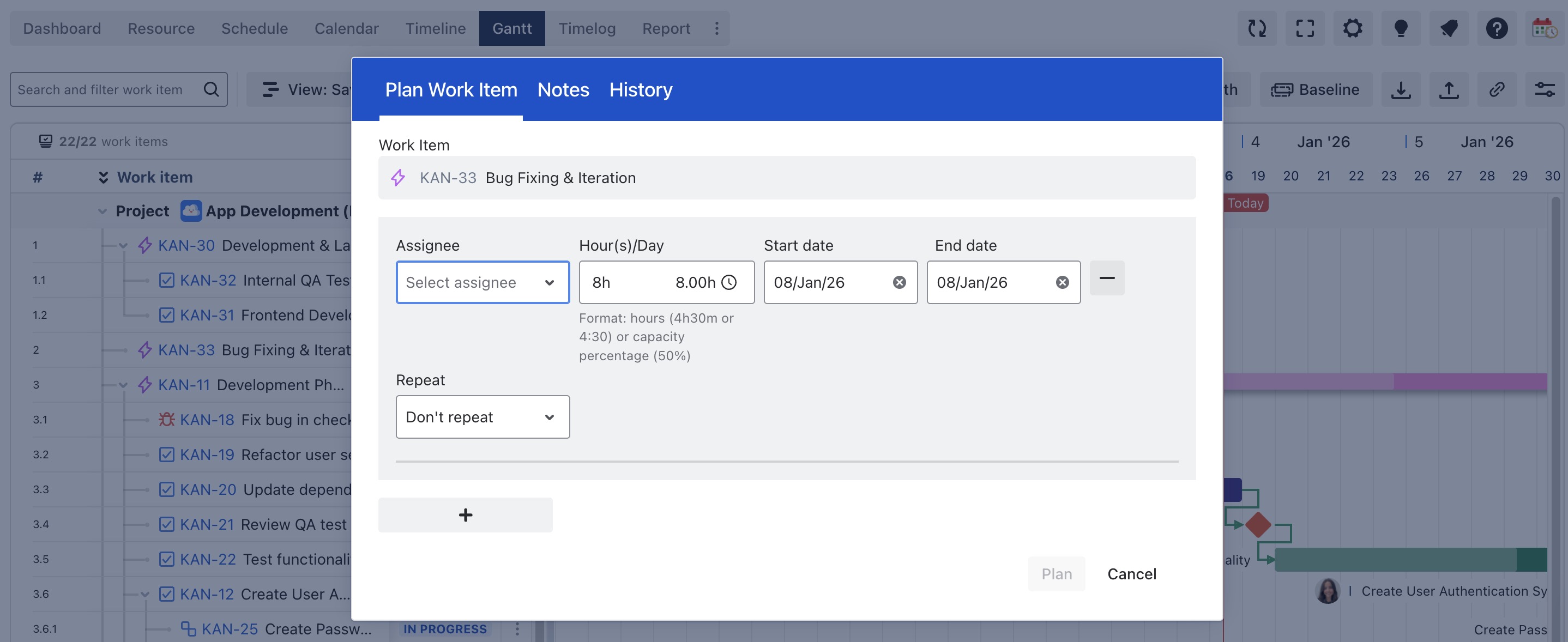Open the help question mark icon
The height and width of the screenshot is (642, 1568).
1496,28
